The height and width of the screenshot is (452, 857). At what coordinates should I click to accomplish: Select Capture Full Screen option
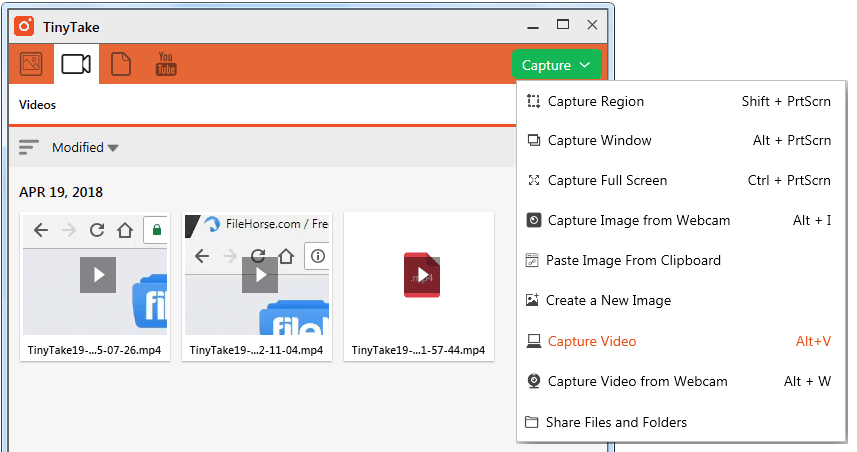(x=607, y=181)
